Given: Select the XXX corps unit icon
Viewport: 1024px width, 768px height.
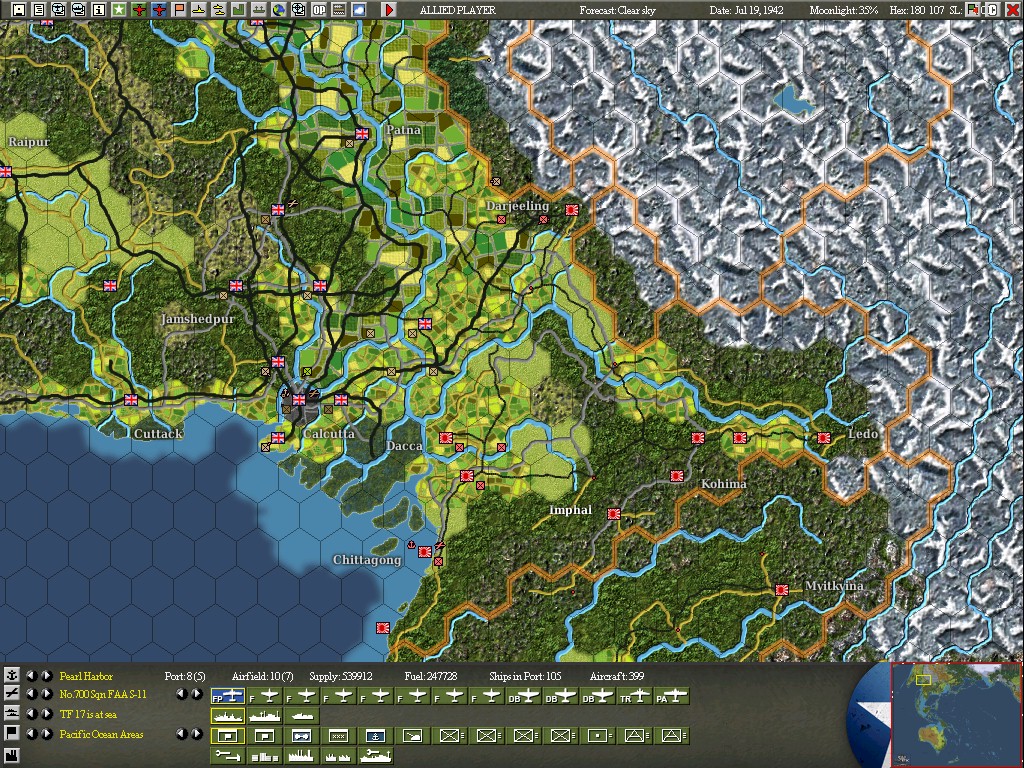Looking at the screenshot, I should point(339,736).
